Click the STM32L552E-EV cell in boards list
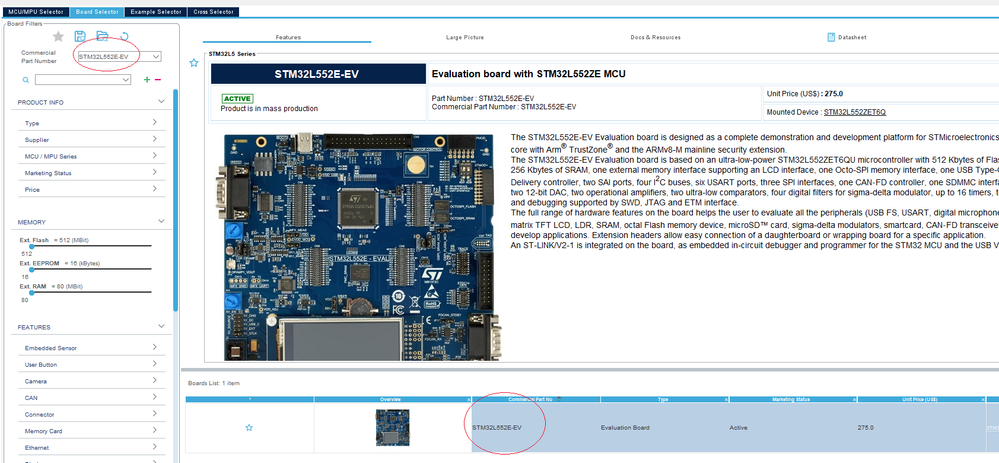Screen dimensions: 999x463 (536, 427)
